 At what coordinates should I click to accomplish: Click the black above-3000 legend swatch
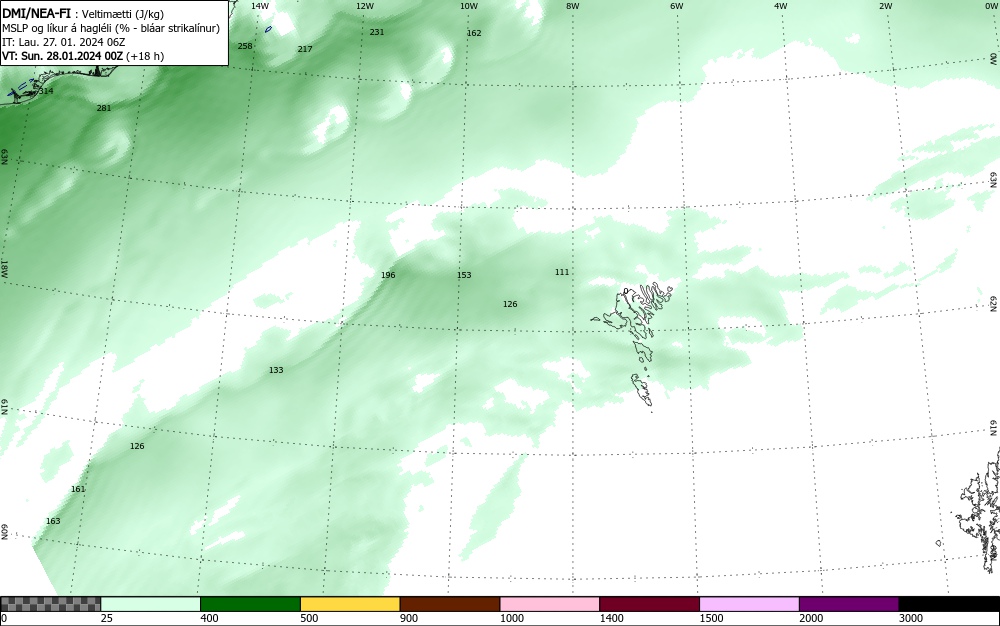coord(949,604)
